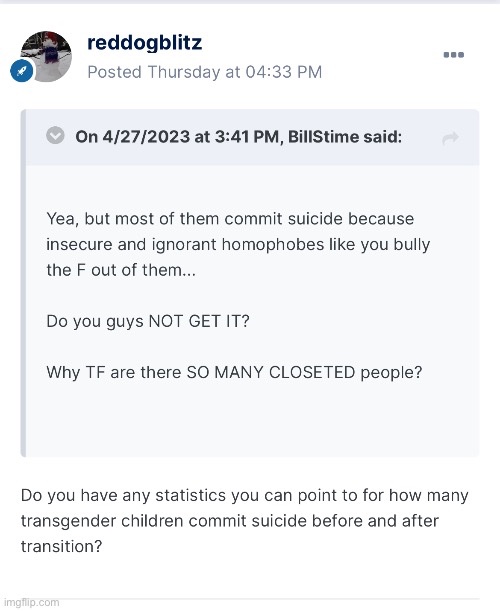500x611 pixels.
Task: Click the arrow to jump to quoted post
Action: (x=451, y=138)
